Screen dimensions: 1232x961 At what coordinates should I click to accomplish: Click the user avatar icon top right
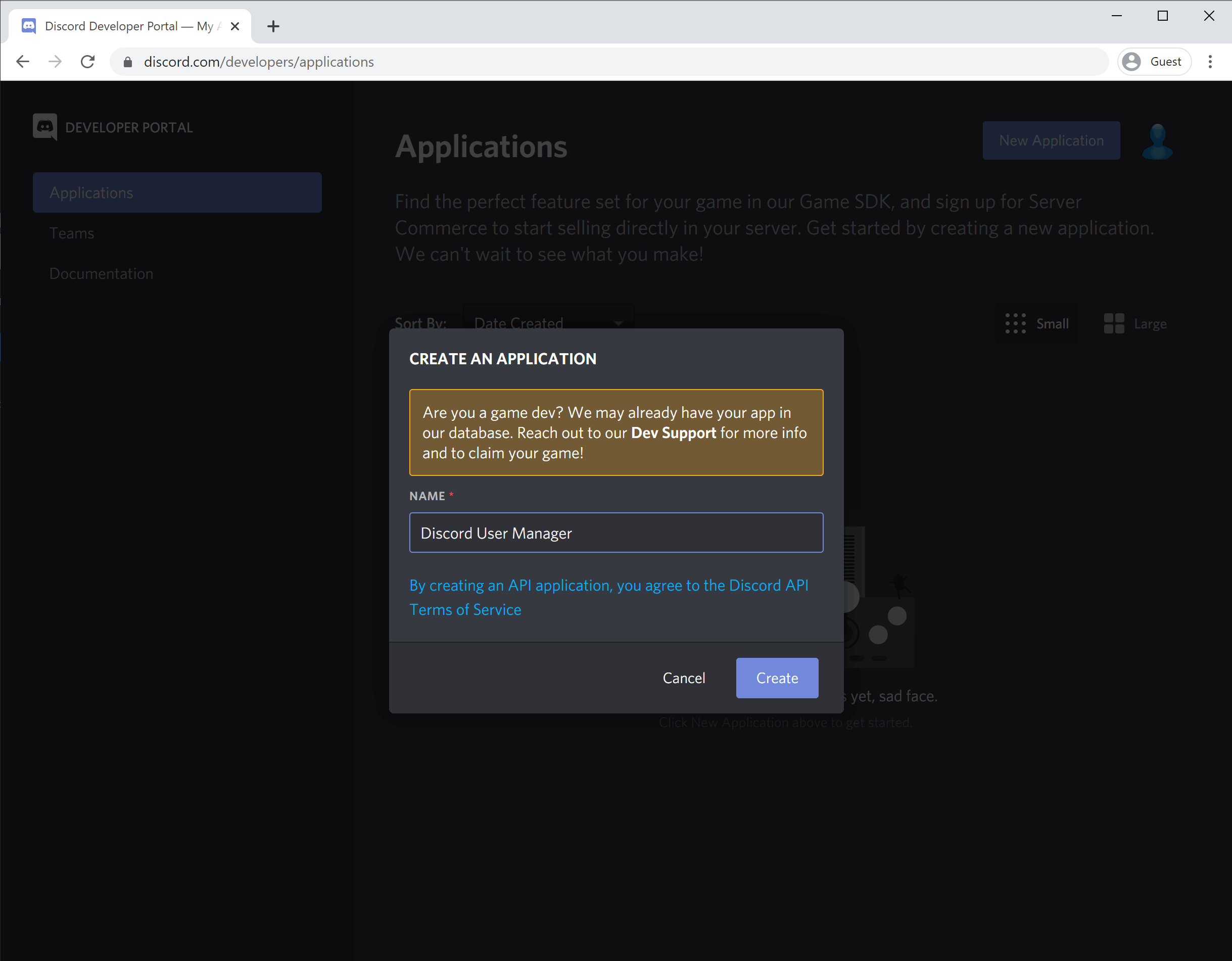1157,140
